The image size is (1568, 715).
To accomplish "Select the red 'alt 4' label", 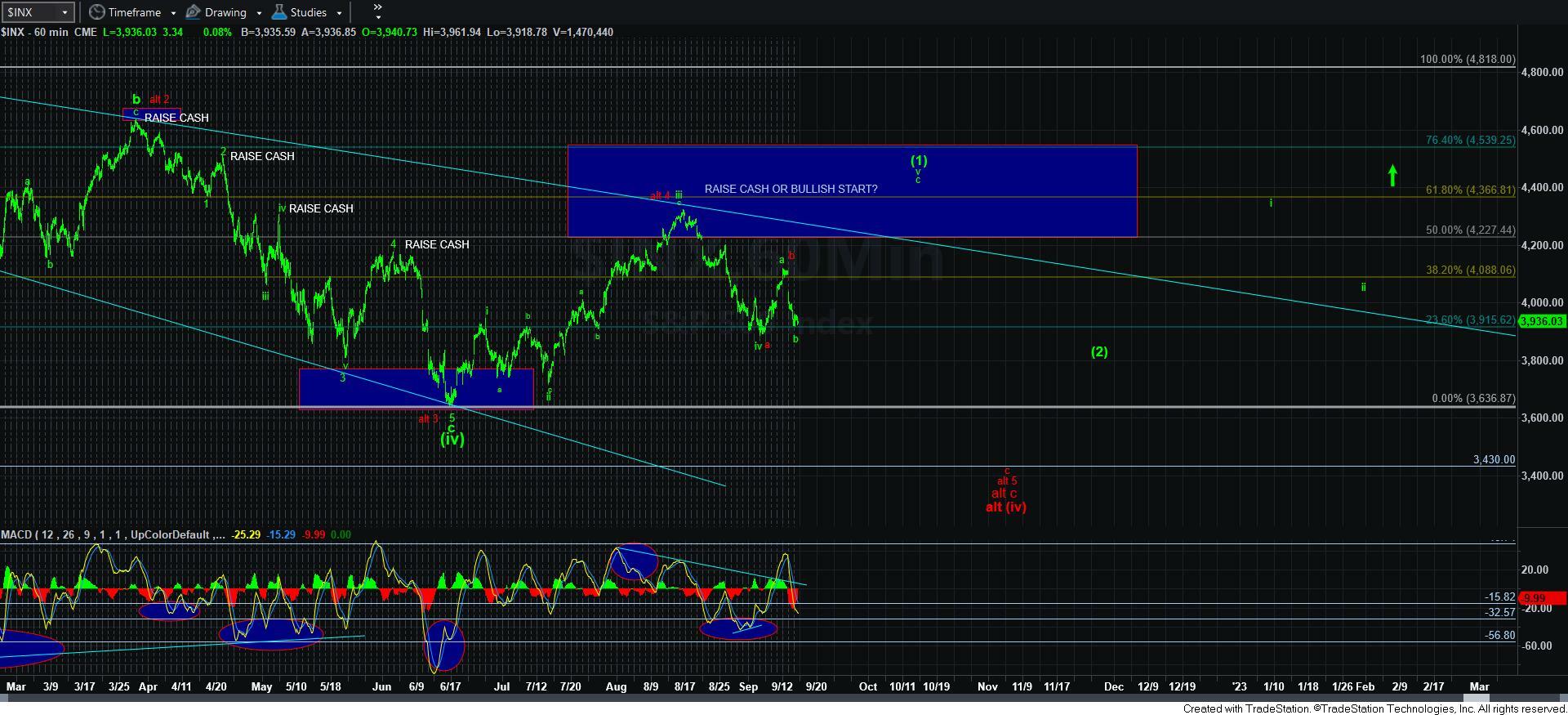I will [x=660, y=195].
